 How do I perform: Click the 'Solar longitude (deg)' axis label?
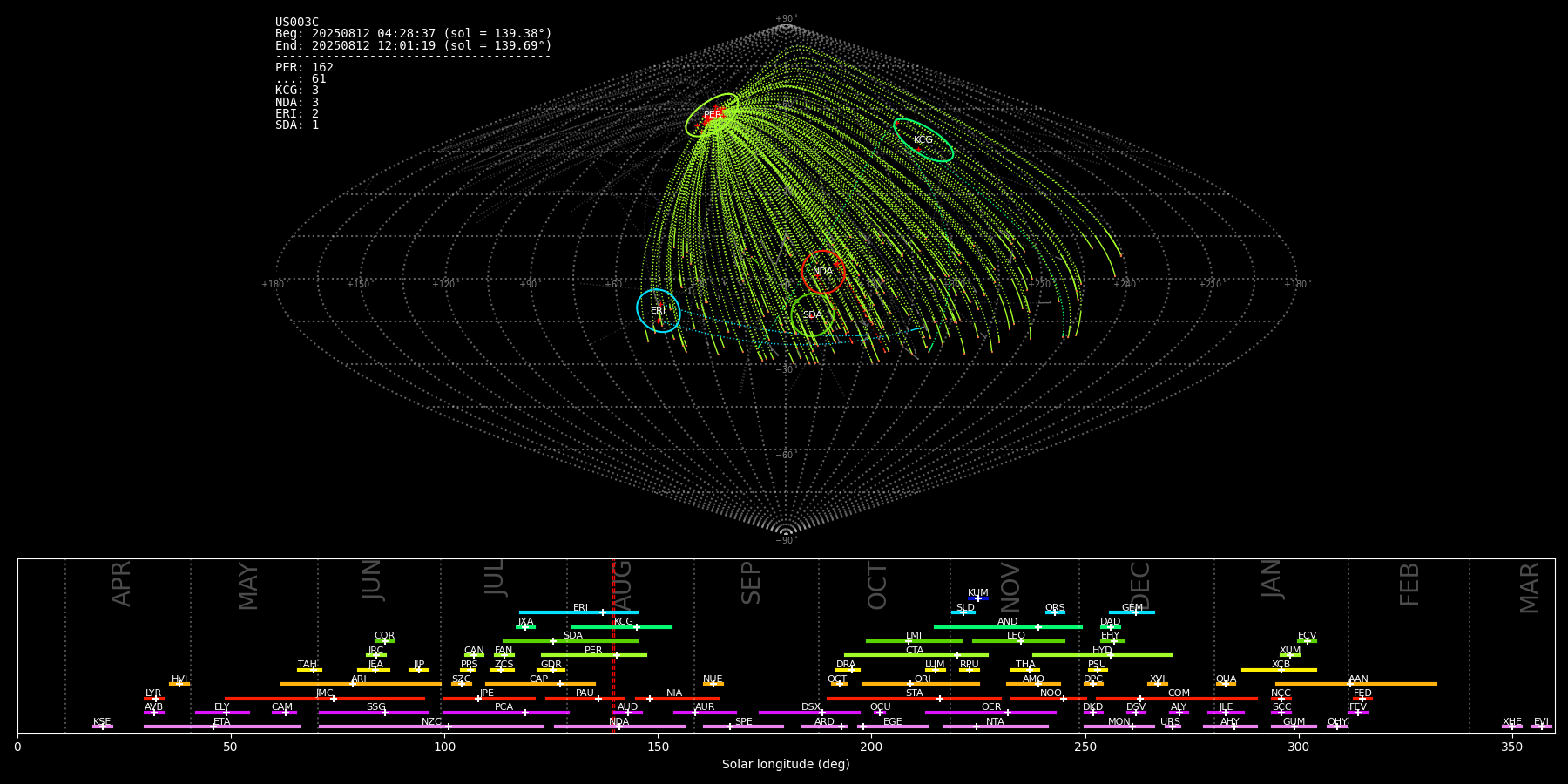coord(786,765)
